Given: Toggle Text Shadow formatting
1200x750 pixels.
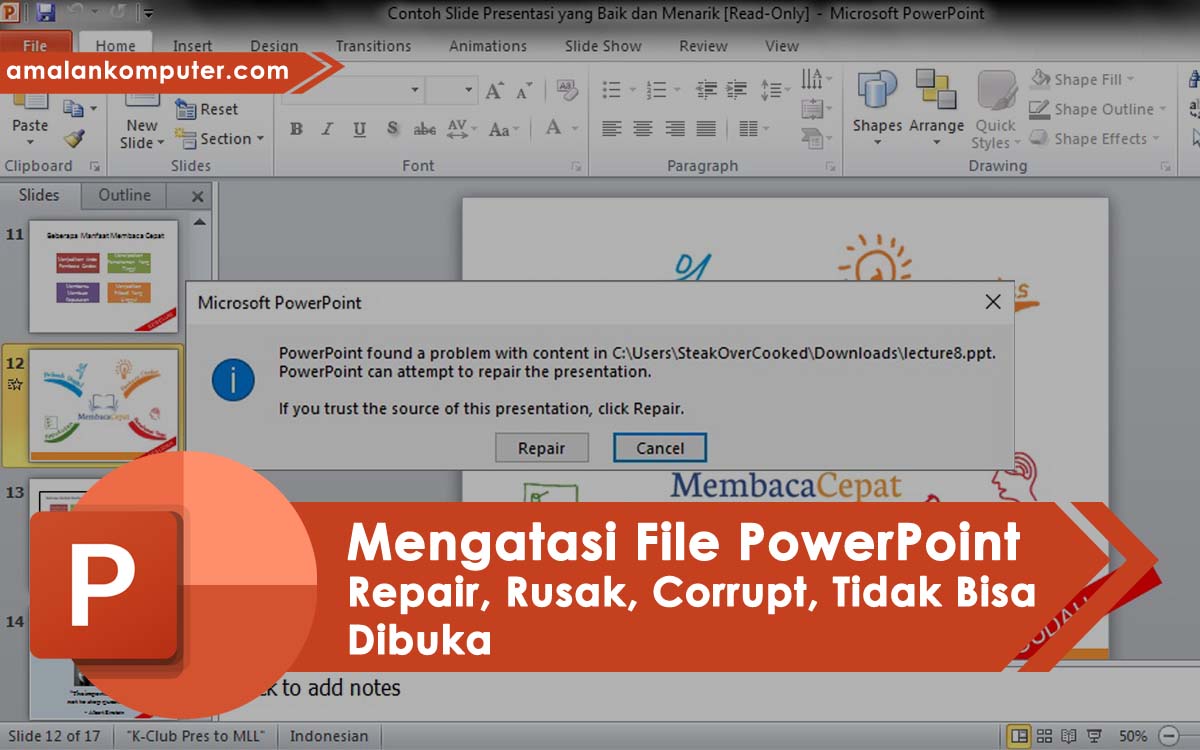Looking at the screenshot, I should [392, 129].
